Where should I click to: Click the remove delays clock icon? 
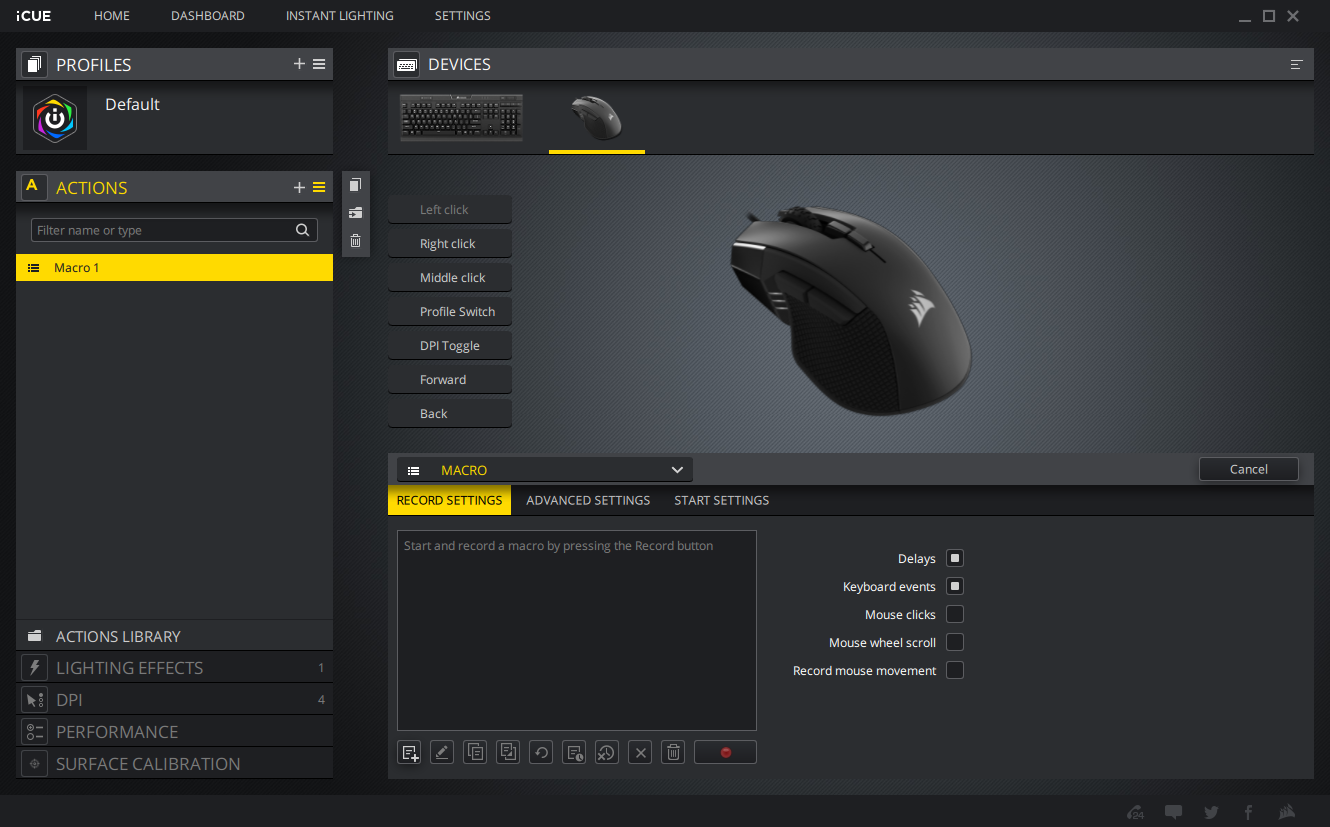607,753
